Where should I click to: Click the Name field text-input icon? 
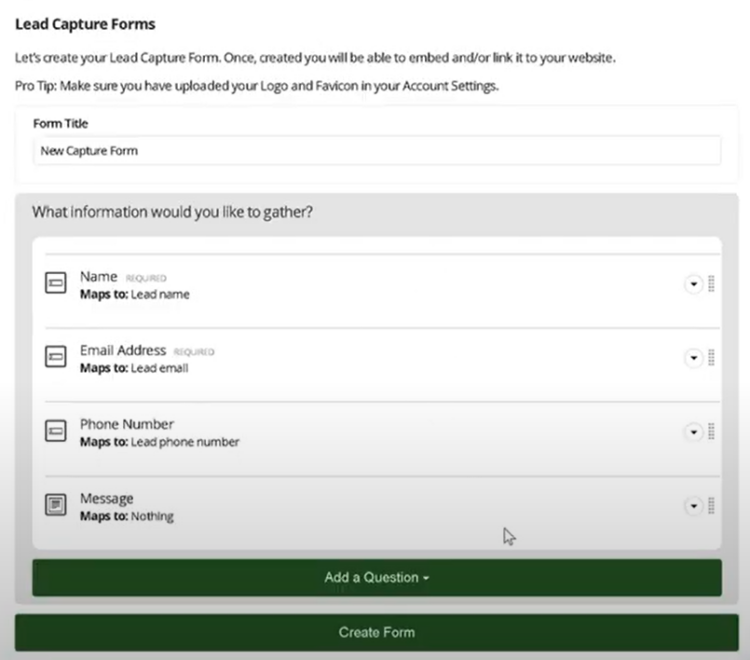click(55, 283)
